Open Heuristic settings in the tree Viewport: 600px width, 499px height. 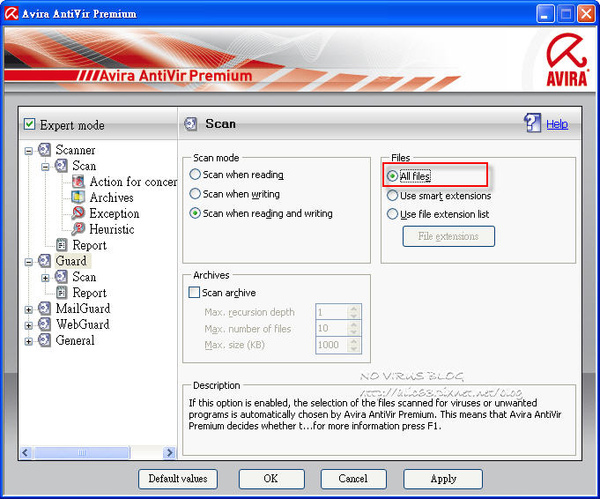click(x=112, y=229)
